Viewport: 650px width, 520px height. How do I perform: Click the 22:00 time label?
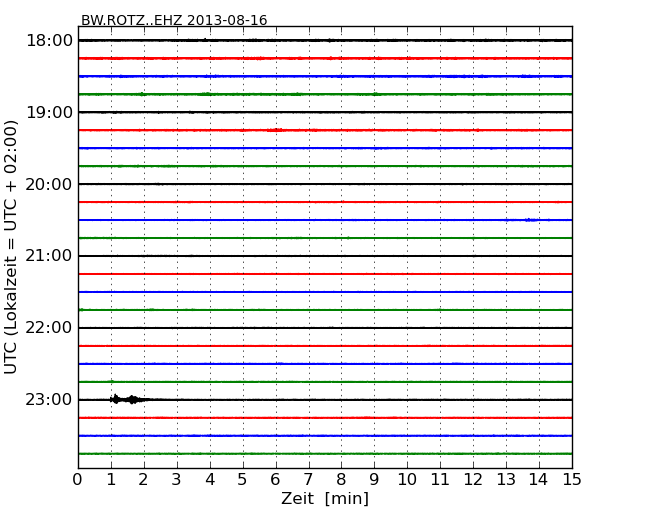[49, 328]
